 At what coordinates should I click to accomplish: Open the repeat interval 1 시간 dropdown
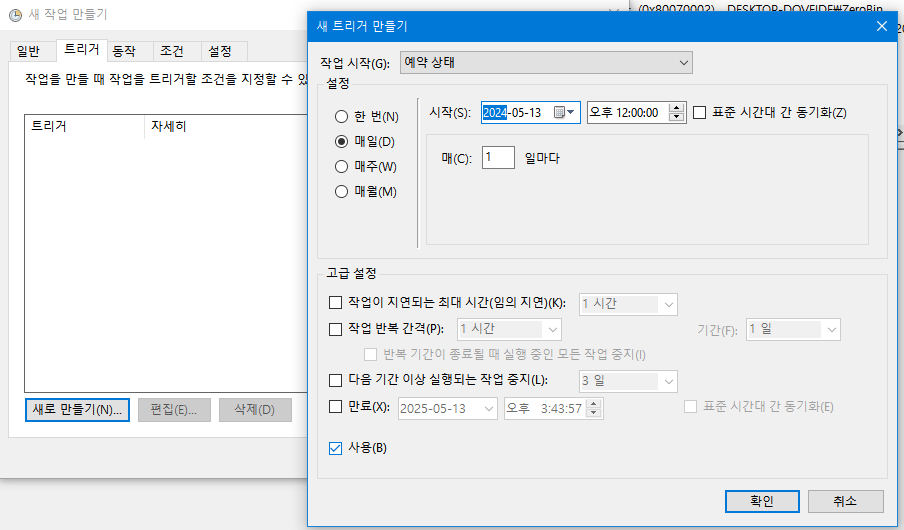point(509,329)
